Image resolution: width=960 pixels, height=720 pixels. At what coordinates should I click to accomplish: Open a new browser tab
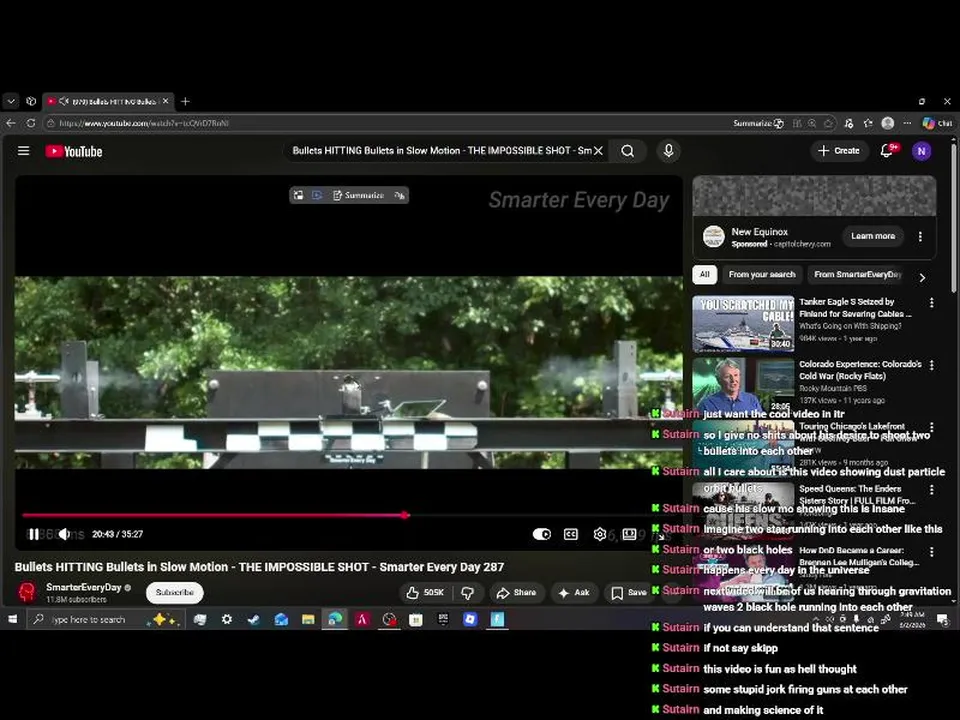(x=186, y=101)
